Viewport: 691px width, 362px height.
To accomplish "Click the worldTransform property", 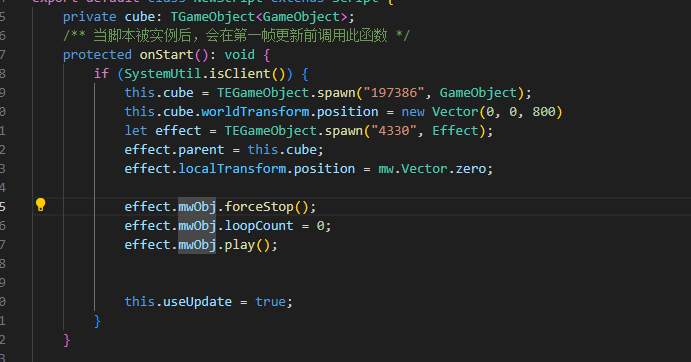I will tap(255, 112).
